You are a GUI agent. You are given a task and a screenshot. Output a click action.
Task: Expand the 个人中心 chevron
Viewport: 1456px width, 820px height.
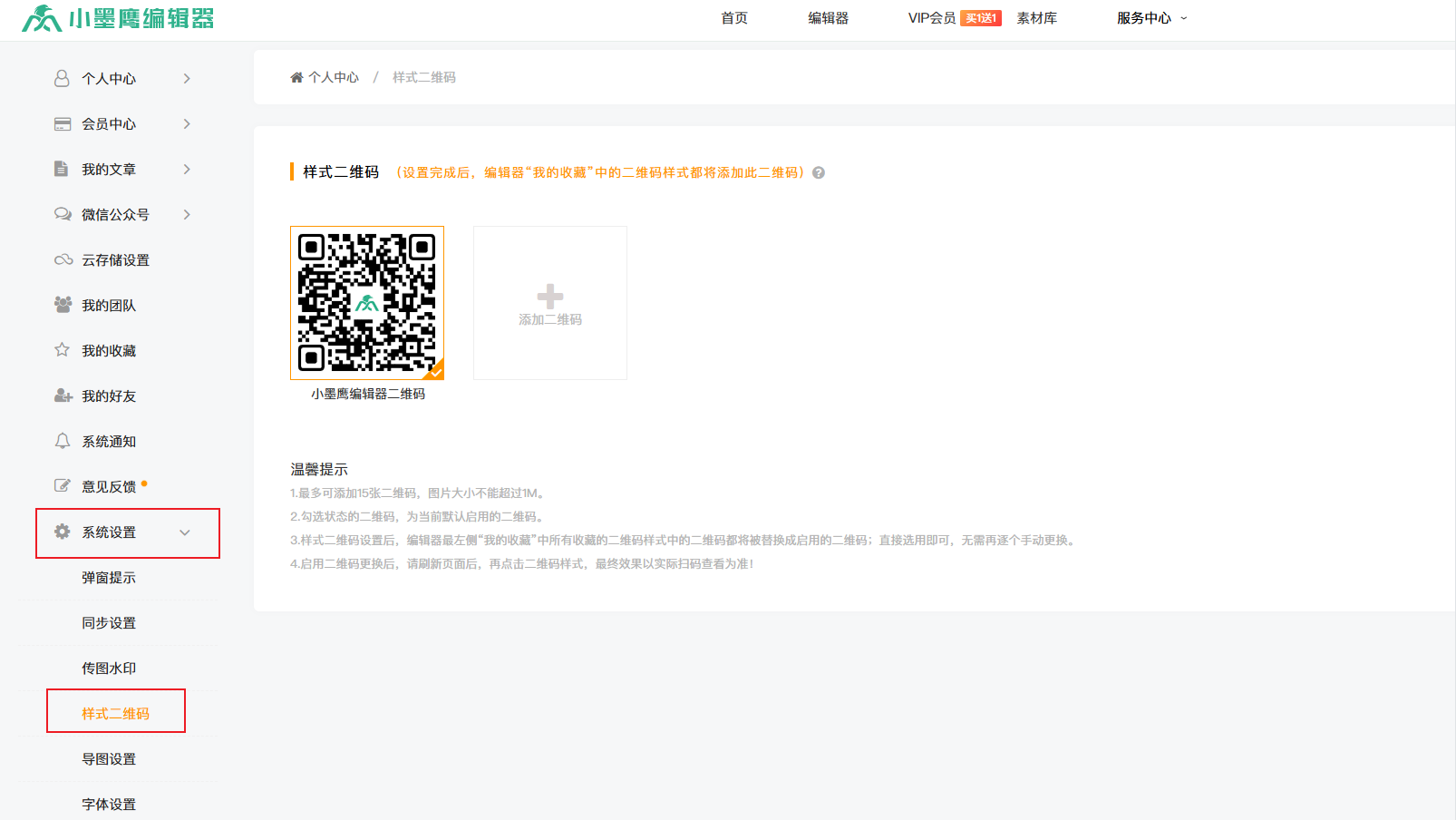(187, 79)
